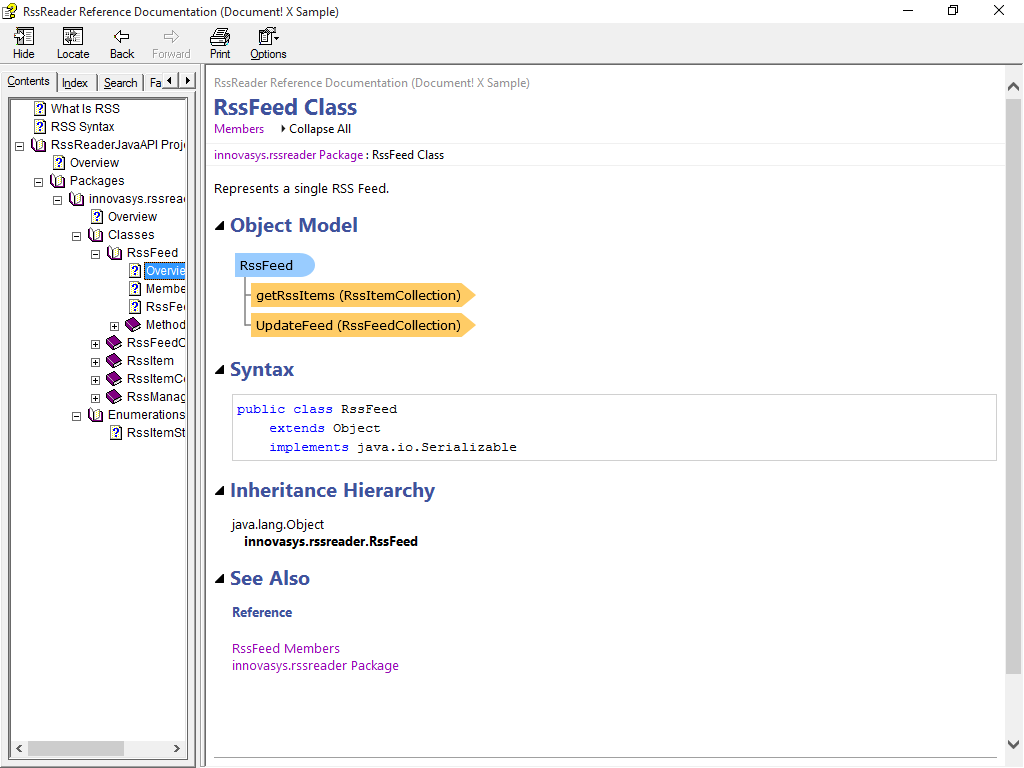
Task: Click the content pane scroll-down arrow
Action: click(x=1013, y=744)
